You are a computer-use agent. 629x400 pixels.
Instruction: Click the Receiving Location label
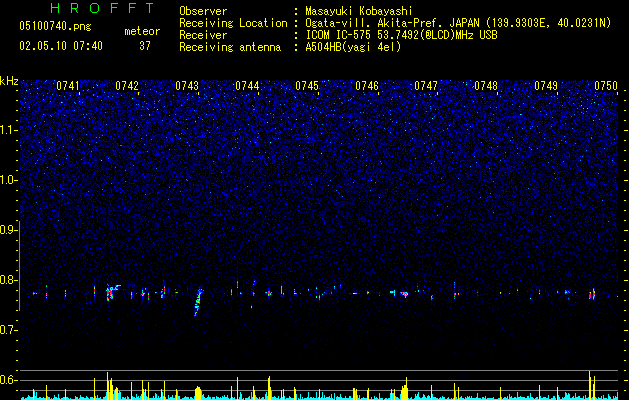(233, 23)
